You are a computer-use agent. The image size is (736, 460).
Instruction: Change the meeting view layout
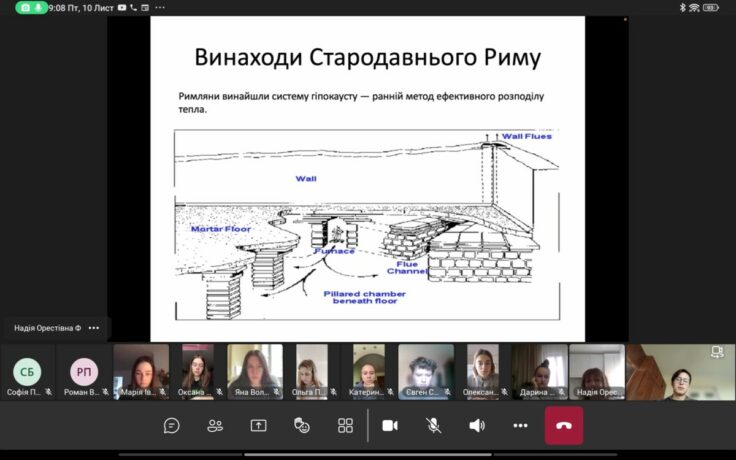[345, 425]
